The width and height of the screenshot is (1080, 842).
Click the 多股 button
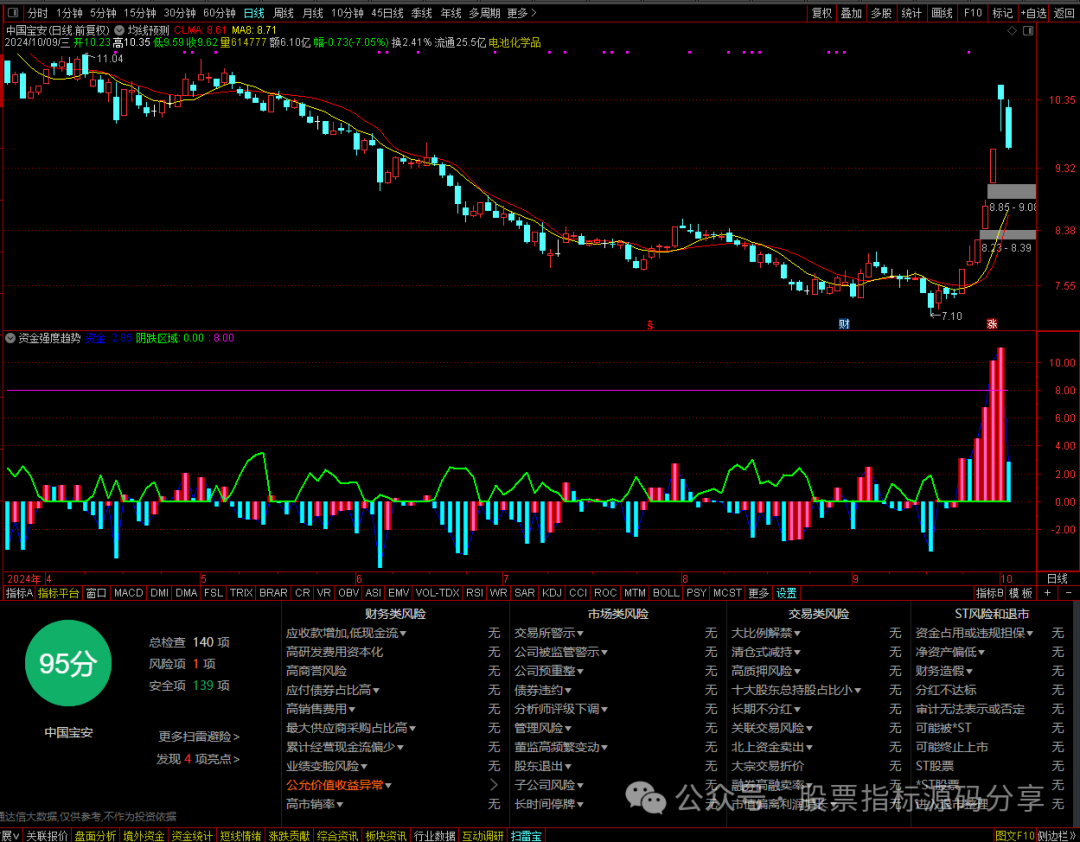[881, 13]
